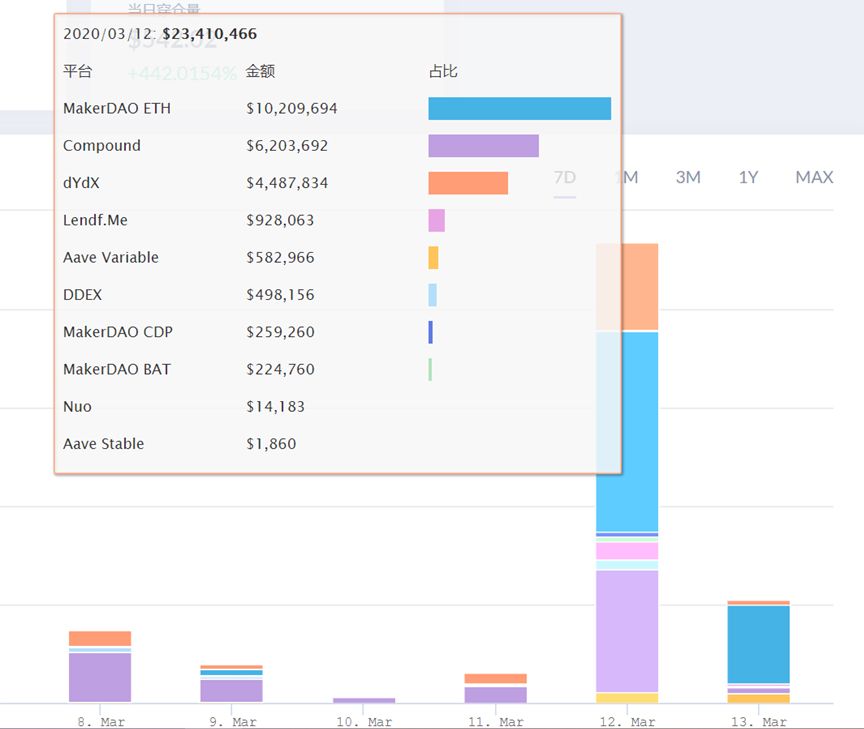The width and height of the screenshot is (864, 729).
Task: Click the 12. Mar axis date label
Action: tap(627, 721)
